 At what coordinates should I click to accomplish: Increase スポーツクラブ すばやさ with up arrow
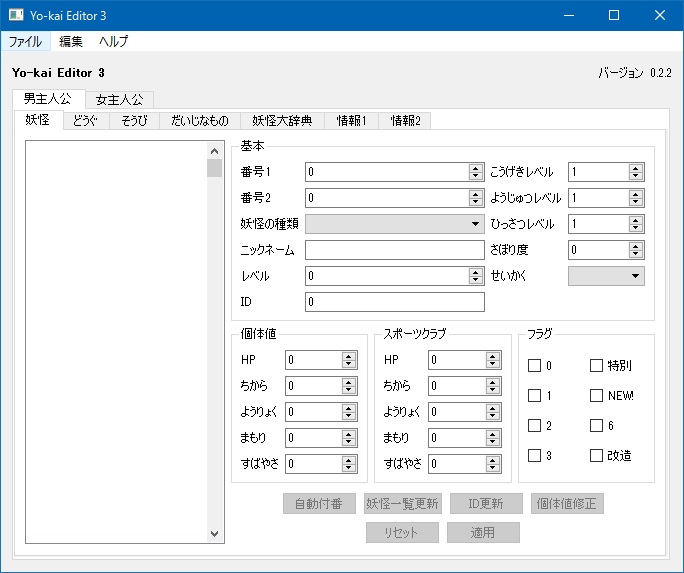pyautogui.click(x=492, y=460)
